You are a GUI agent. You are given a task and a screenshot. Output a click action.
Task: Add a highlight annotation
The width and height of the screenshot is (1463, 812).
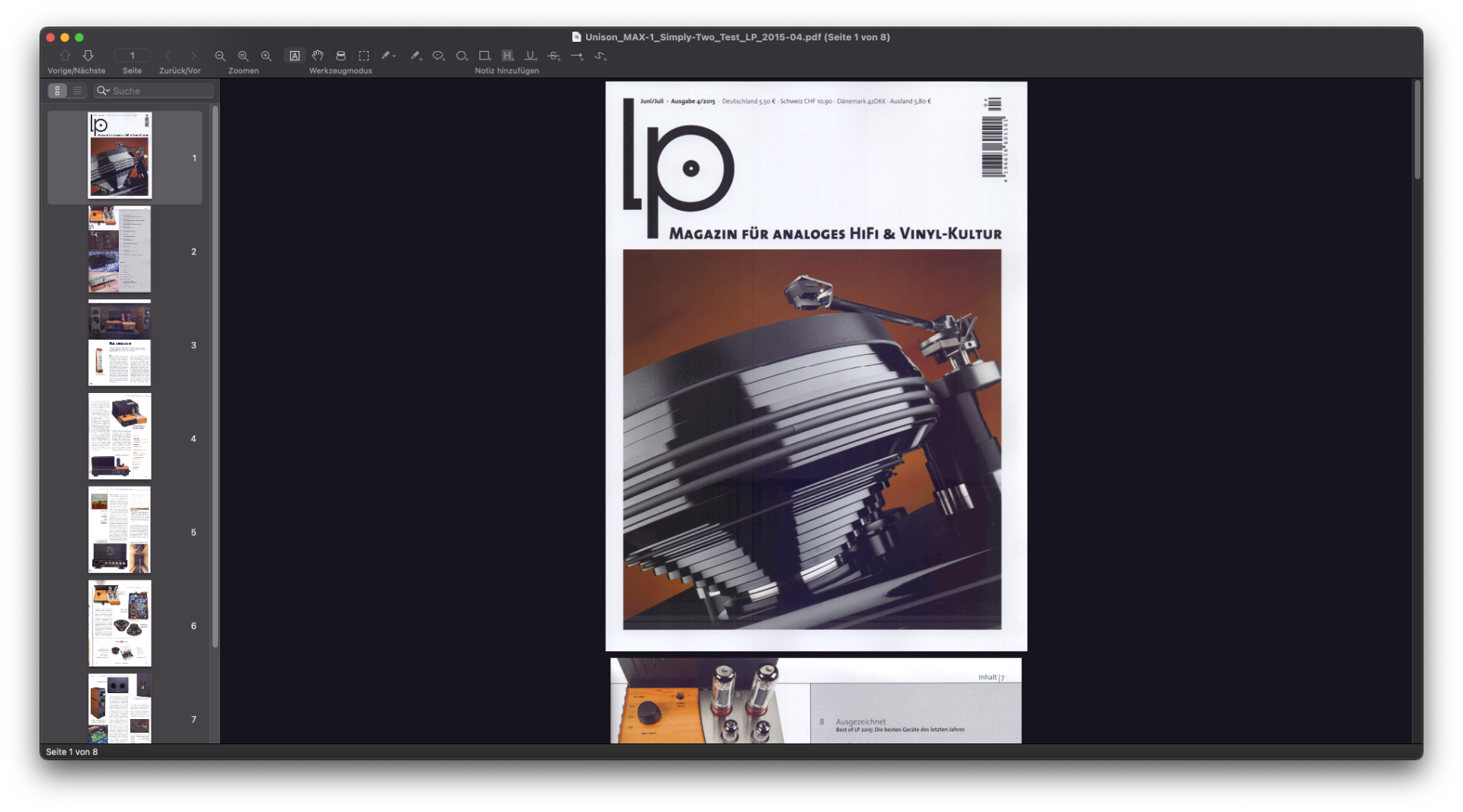(x=507, y=56)
